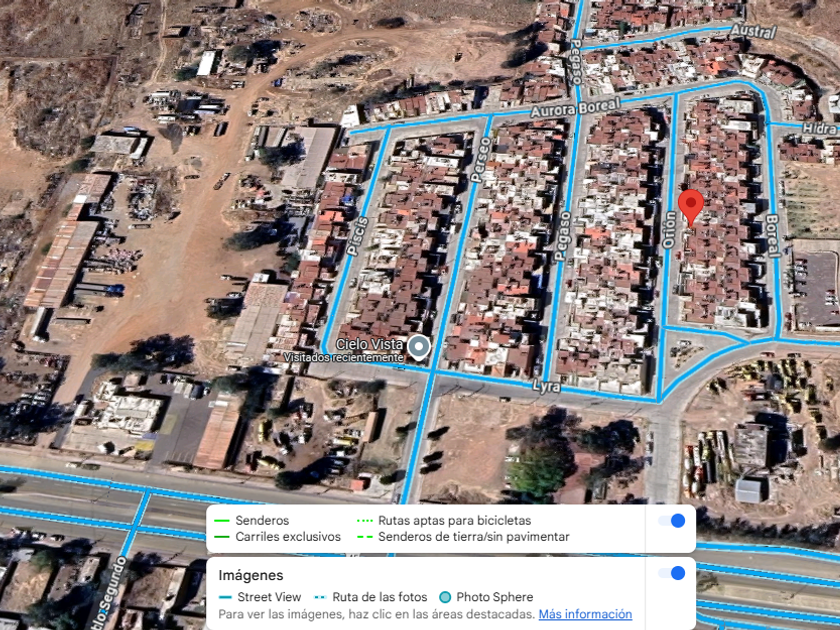This screenshot has width=840, height=630.
Task: Click the Austral street label
Action: pyautogui.click(x=754, y=31)
